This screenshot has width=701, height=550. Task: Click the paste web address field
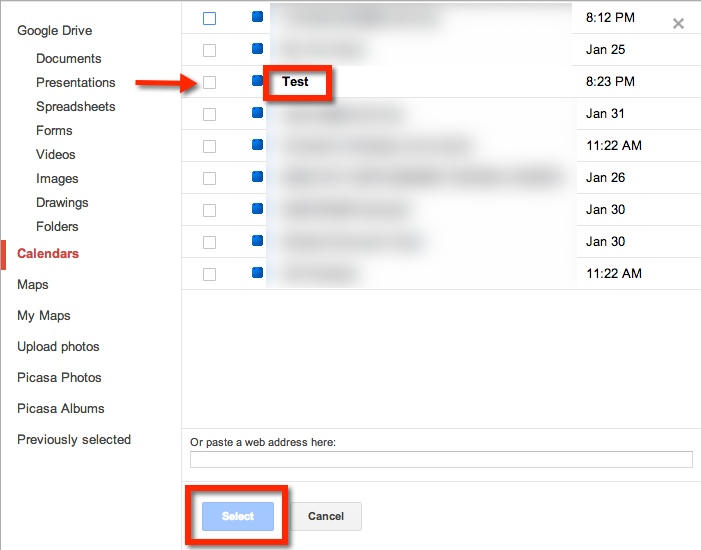tap(441, 460)
